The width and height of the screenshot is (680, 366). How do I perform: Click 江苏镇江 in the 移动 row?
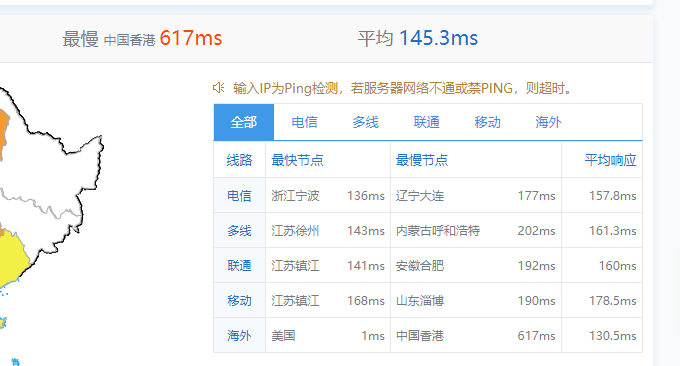click(x=295, y=301)
